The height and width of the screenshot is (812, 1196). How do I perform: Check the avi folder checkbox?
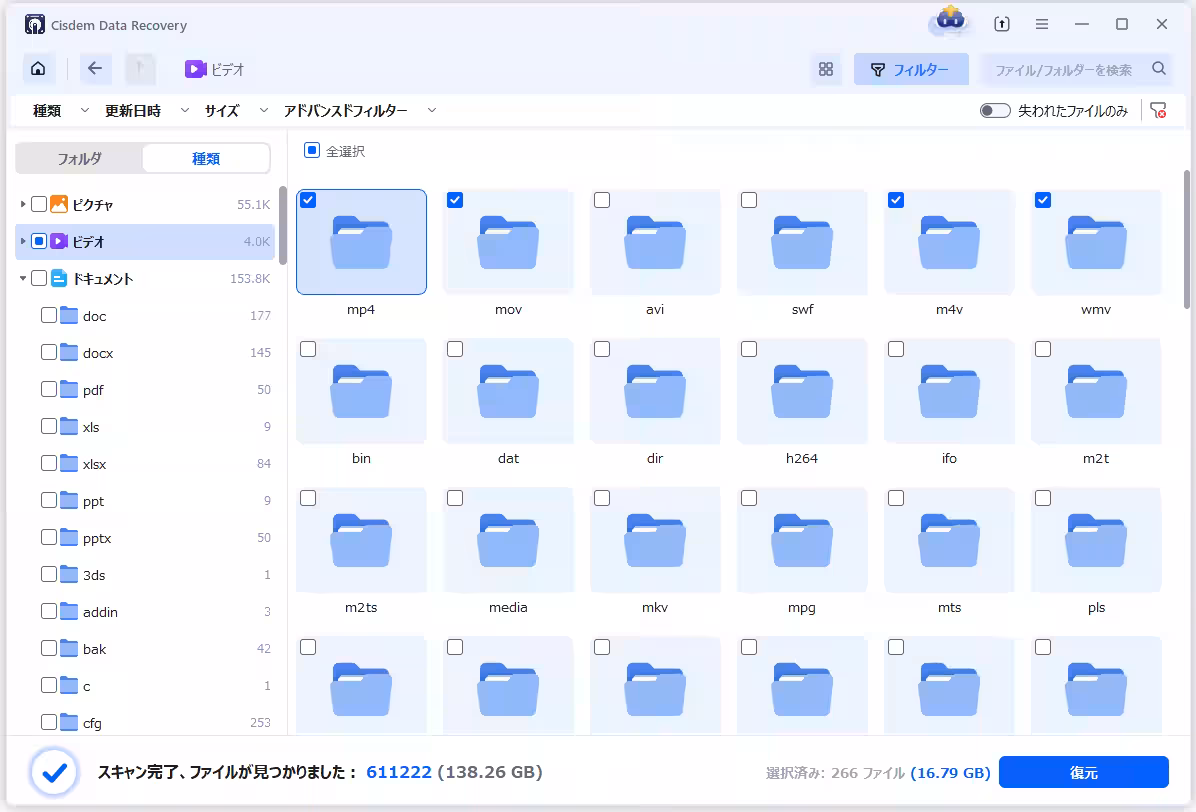click(x=602, y=200)
